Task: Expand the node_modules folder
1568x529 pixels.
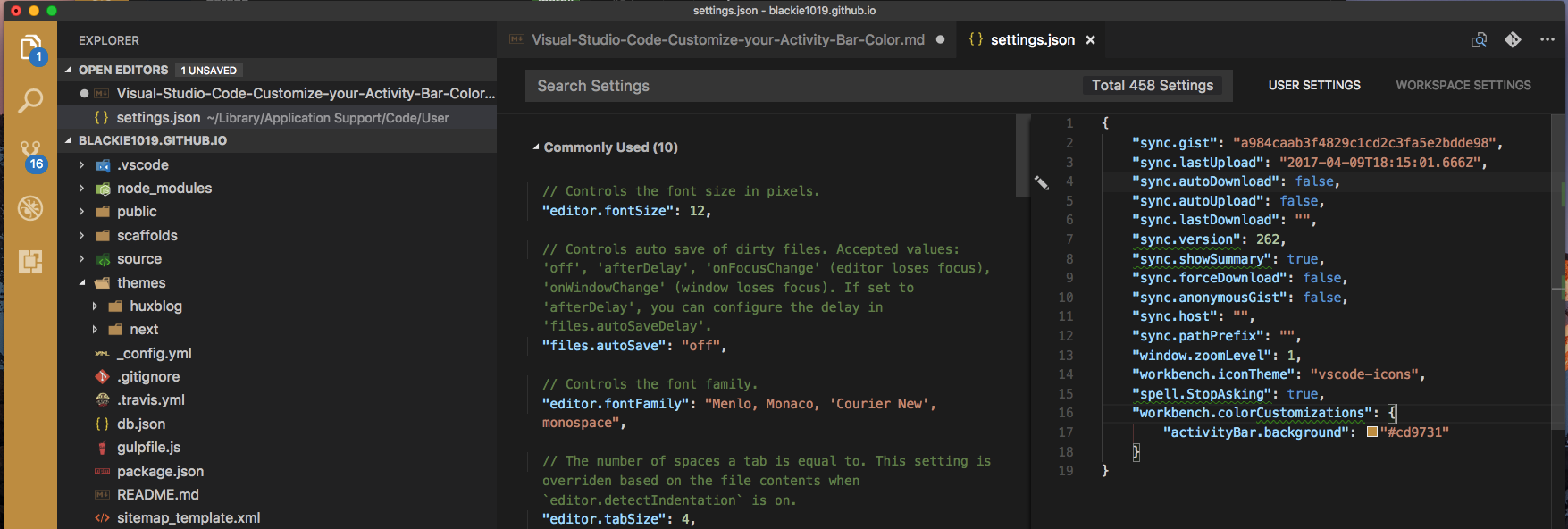Action: pyautogui.click(x=82, y=189)
